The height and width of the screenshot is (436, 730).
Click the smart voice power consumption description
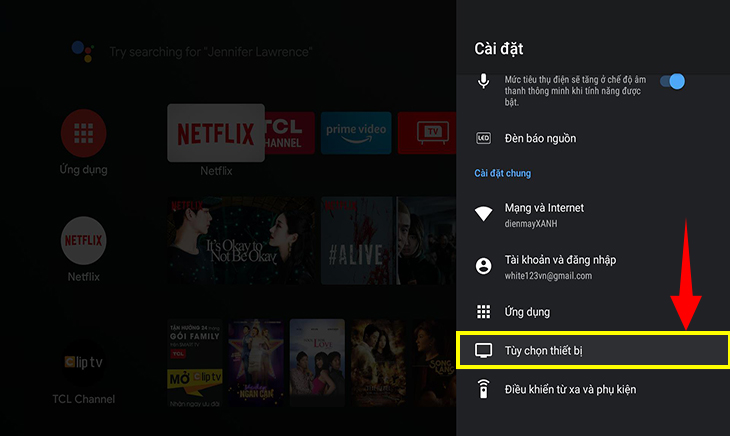tap(575, 91)
